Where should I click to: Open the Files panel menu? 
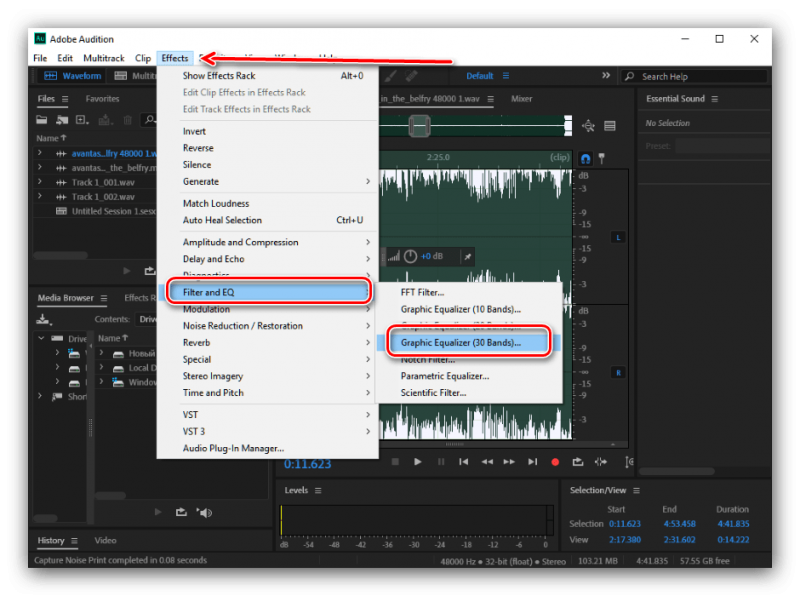tap(65, 99)
